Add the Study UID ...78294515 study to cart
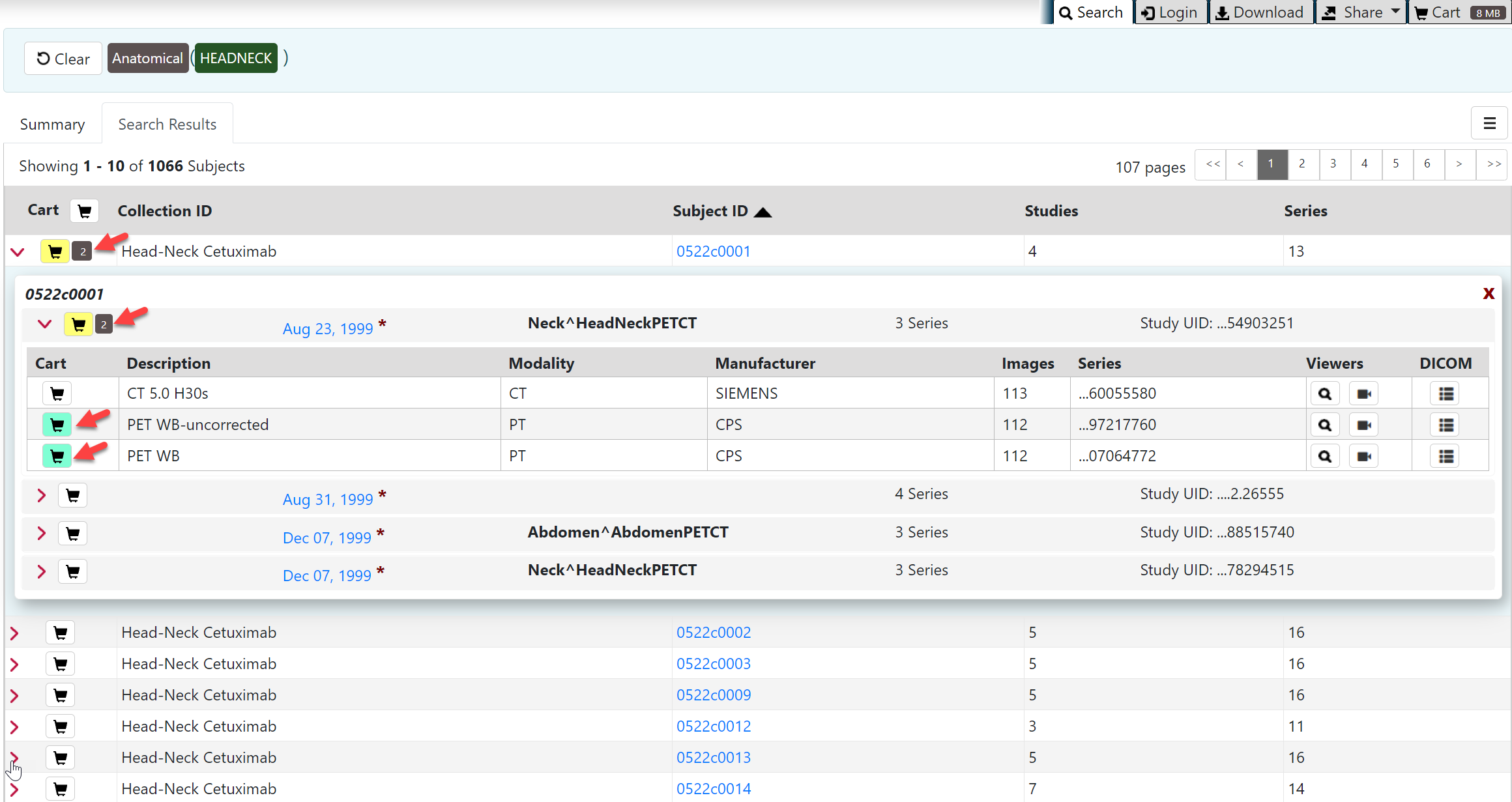The height and width of the screenshot is (802, 1512). [x=72, y=571]
